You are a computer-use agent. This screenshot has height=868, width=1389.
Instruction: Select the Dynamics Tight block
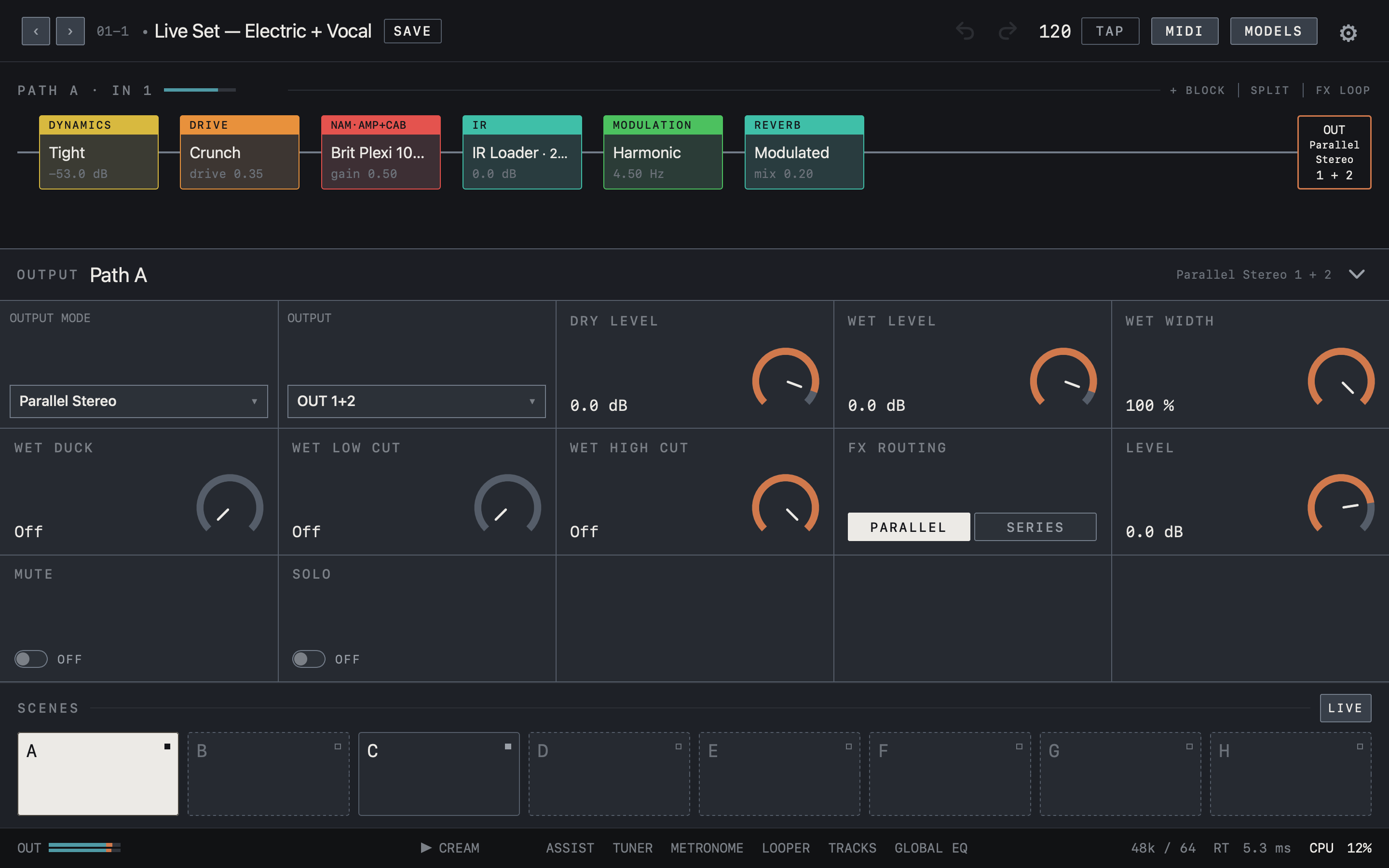(99, 152)
